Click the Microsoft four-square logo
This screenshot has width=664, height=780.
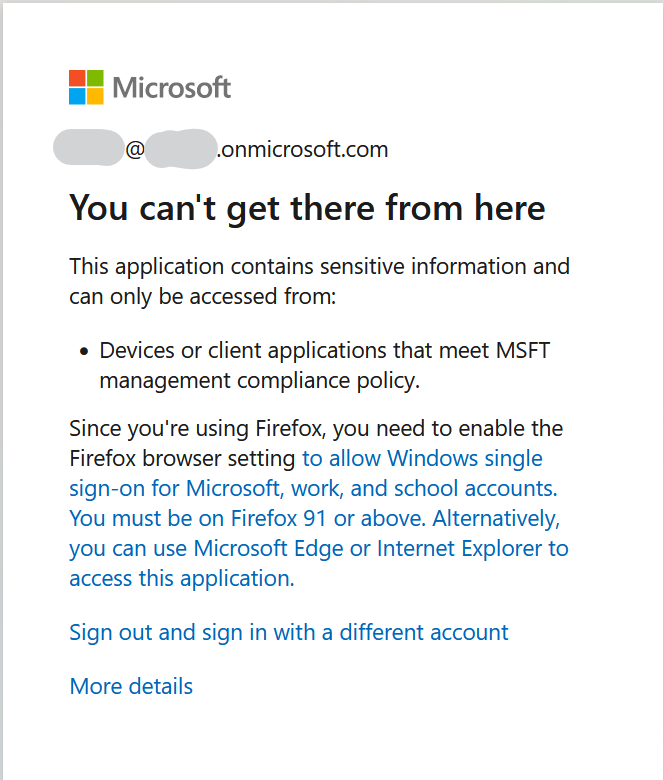[86, 87]
